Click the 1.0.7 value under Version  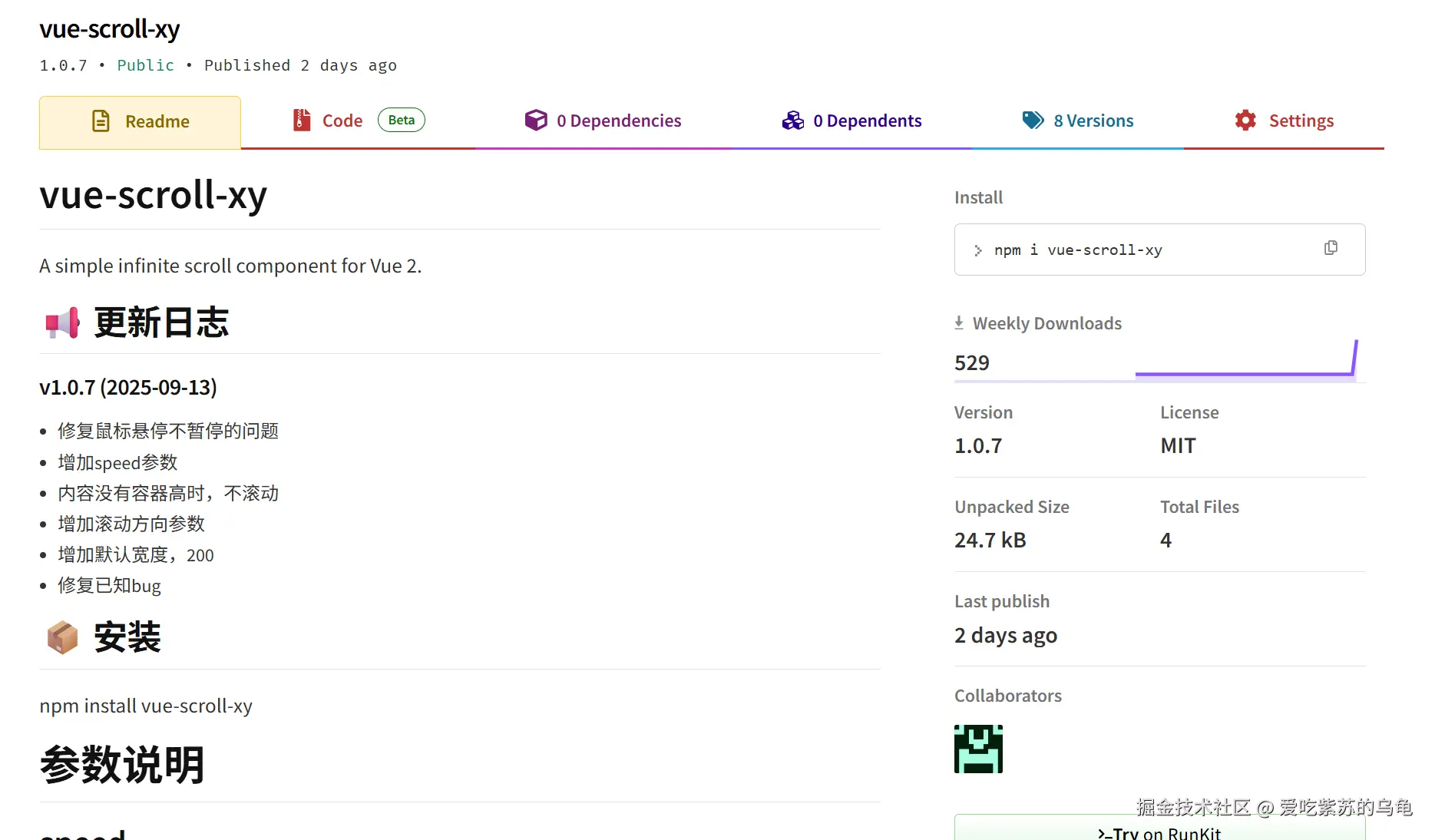coord(978,446)
